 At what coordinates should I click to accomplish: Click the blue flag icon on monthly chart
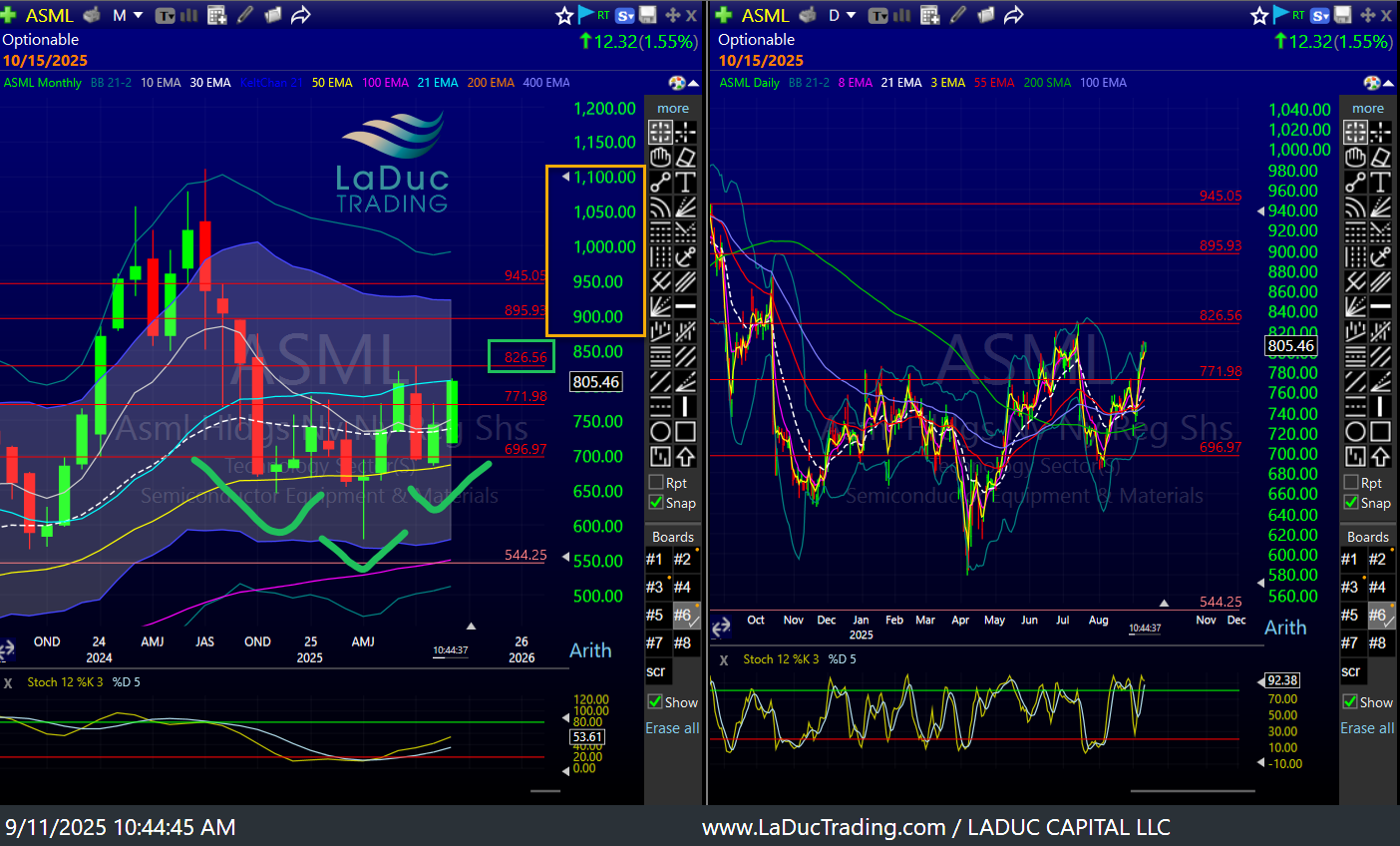pyautogui.click(x=585, y=15)
